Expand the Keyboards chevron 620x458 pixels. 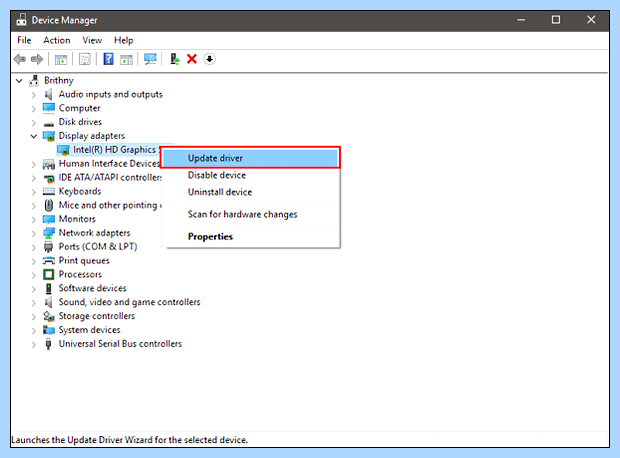pos(34,192)
